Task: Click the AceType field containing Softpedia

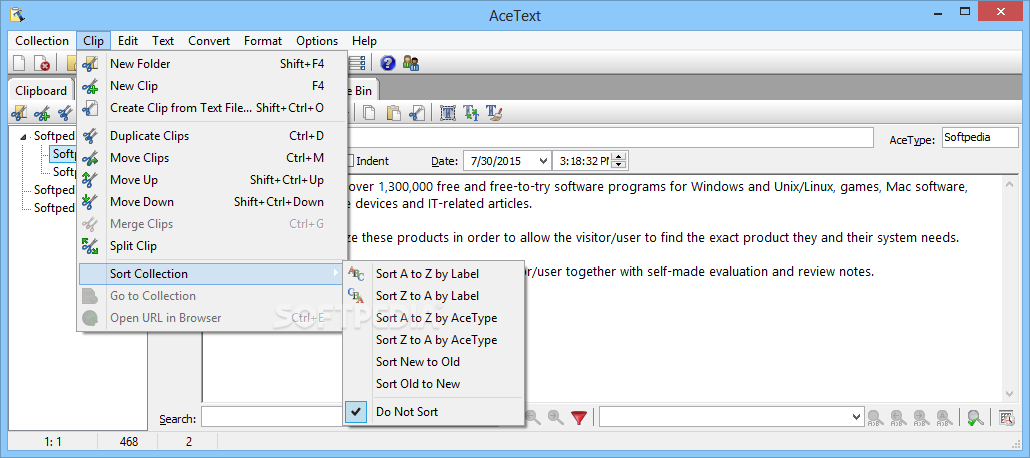Action: pos(979,138)
